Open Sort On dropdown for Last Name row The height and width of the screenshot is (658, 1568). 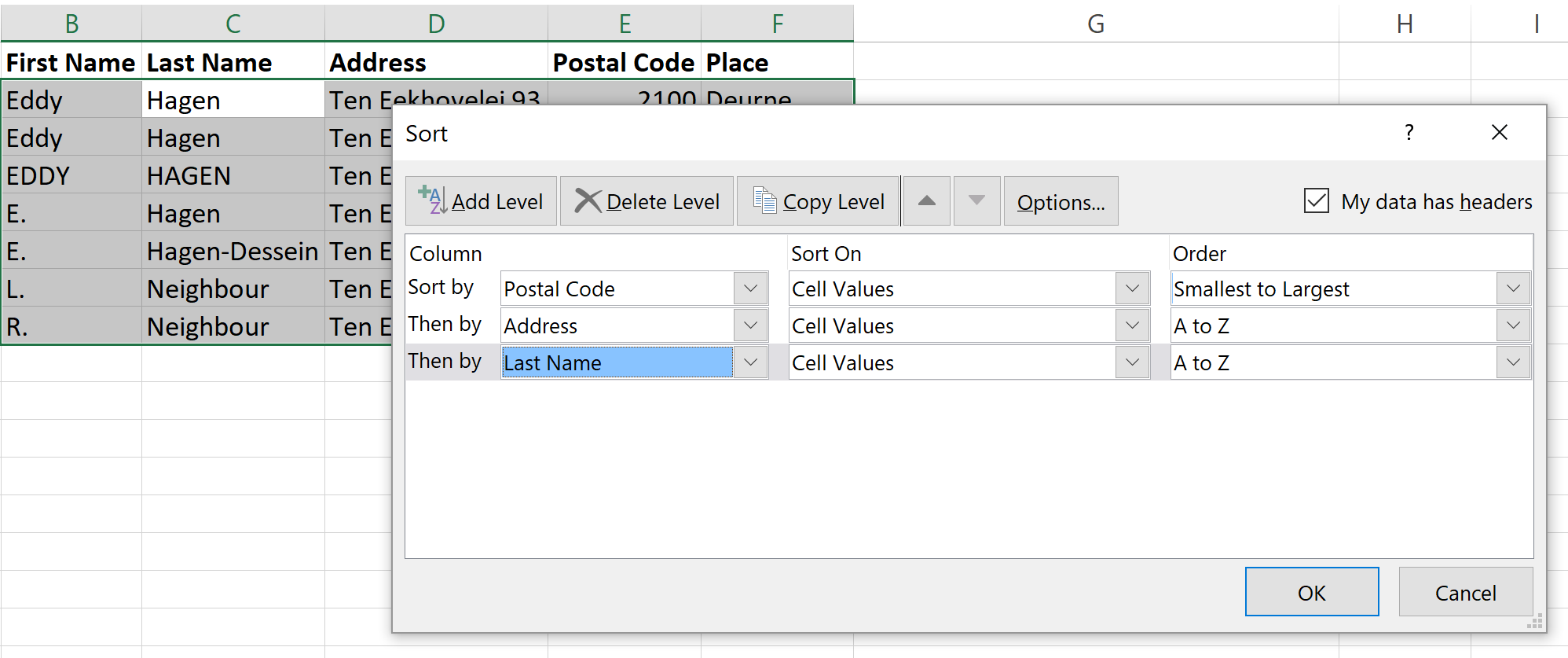1132,362
